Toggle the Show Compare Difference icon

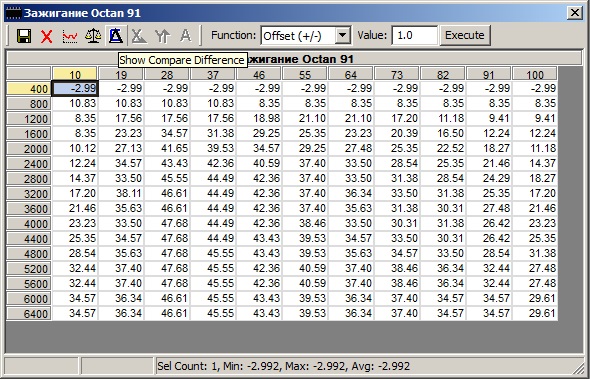click(116, 36)
